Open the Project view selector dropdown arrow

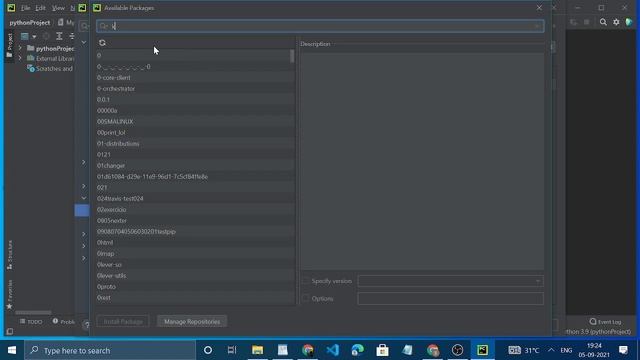click(34, 37)
